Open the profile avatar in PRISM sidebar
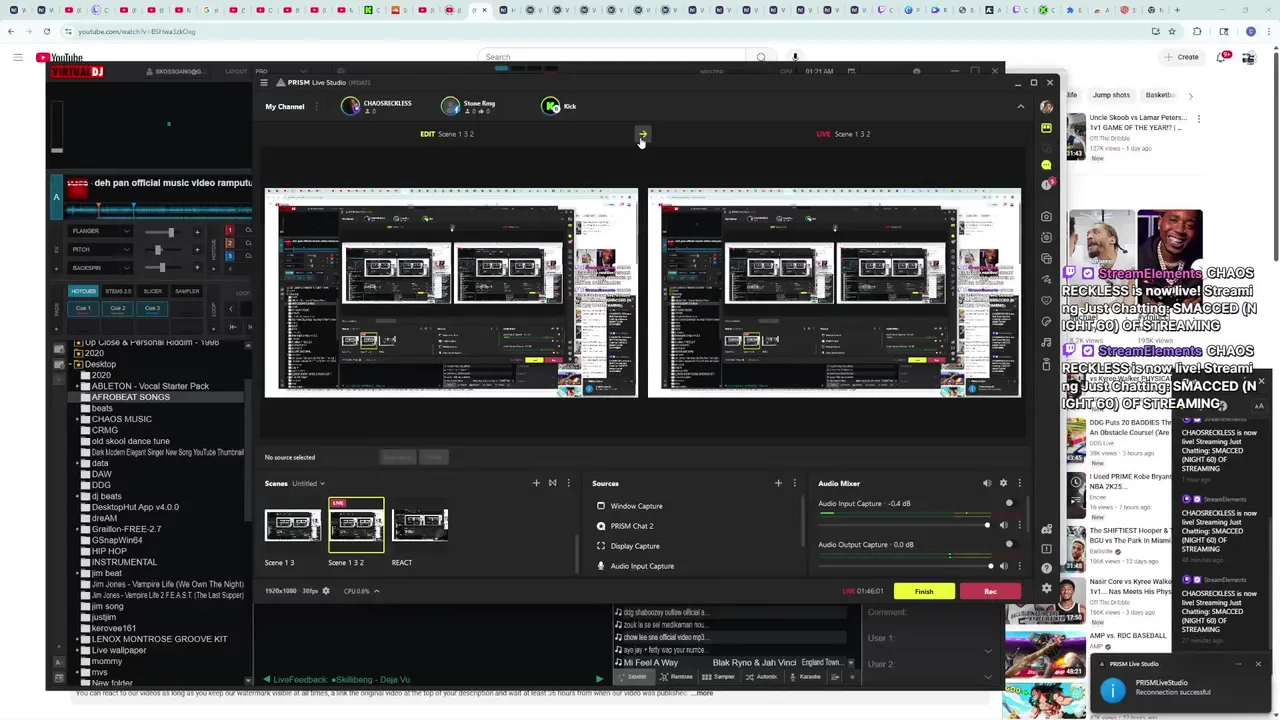Screen dimensions: 1280x720 (x=1046, y=107)
